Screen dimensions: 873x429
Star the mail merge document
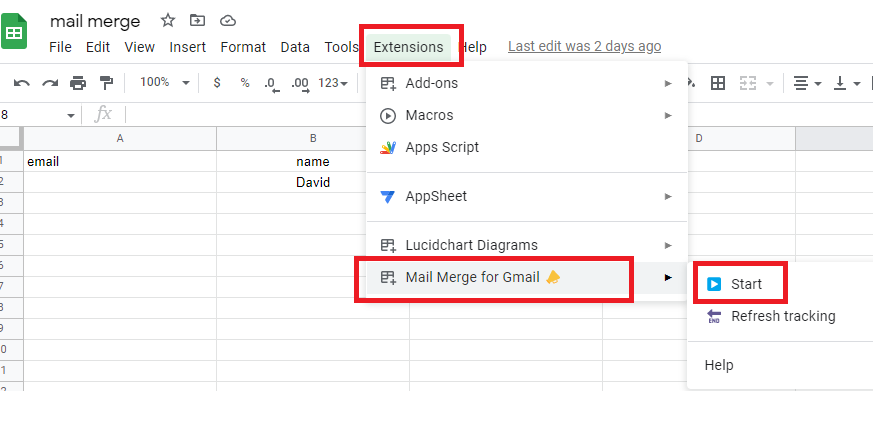click(x=167, y=21)
